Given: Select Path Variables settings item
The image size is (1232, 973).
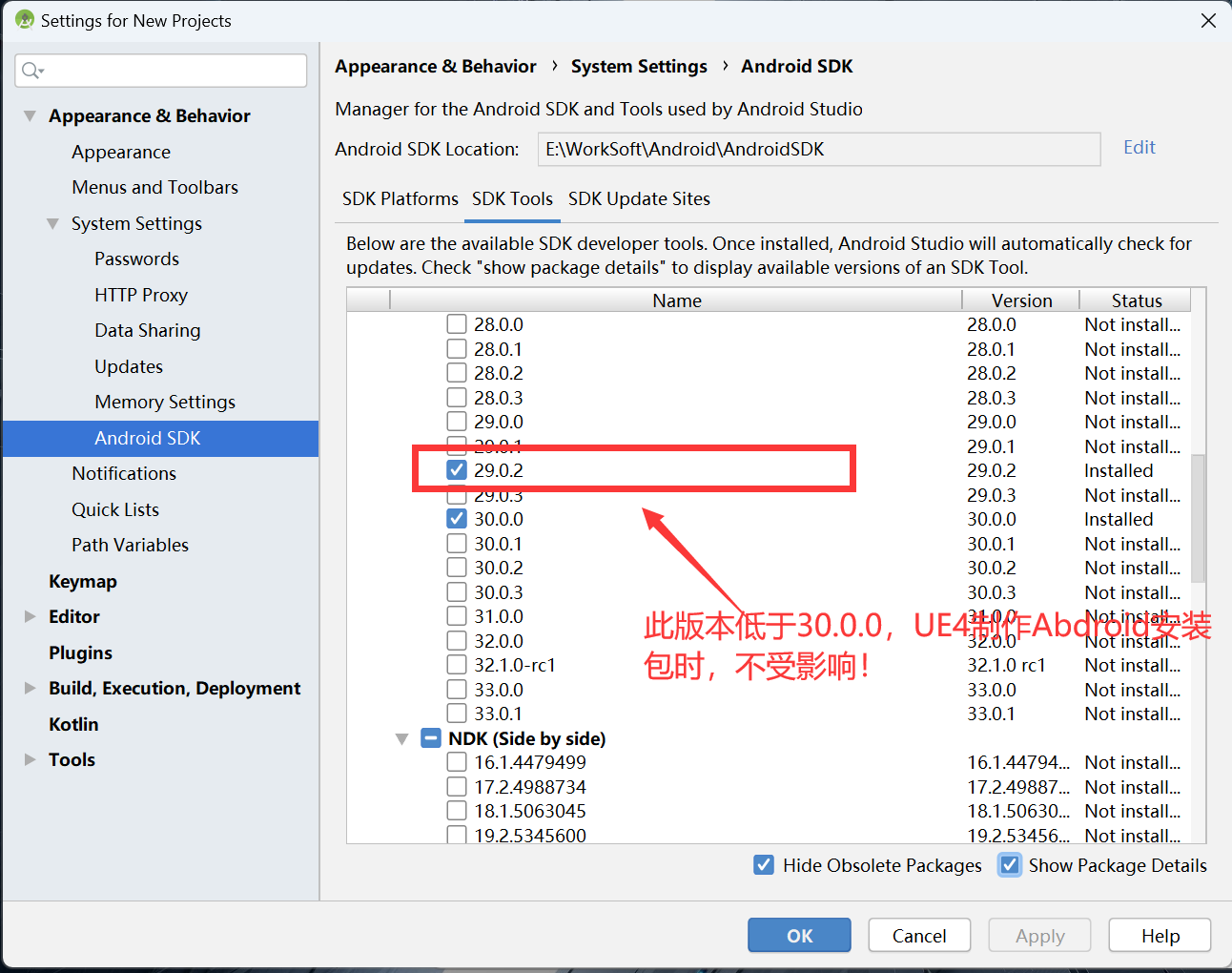Looking at the screenshot, I should pyautogui.click(x=131, y=546).
